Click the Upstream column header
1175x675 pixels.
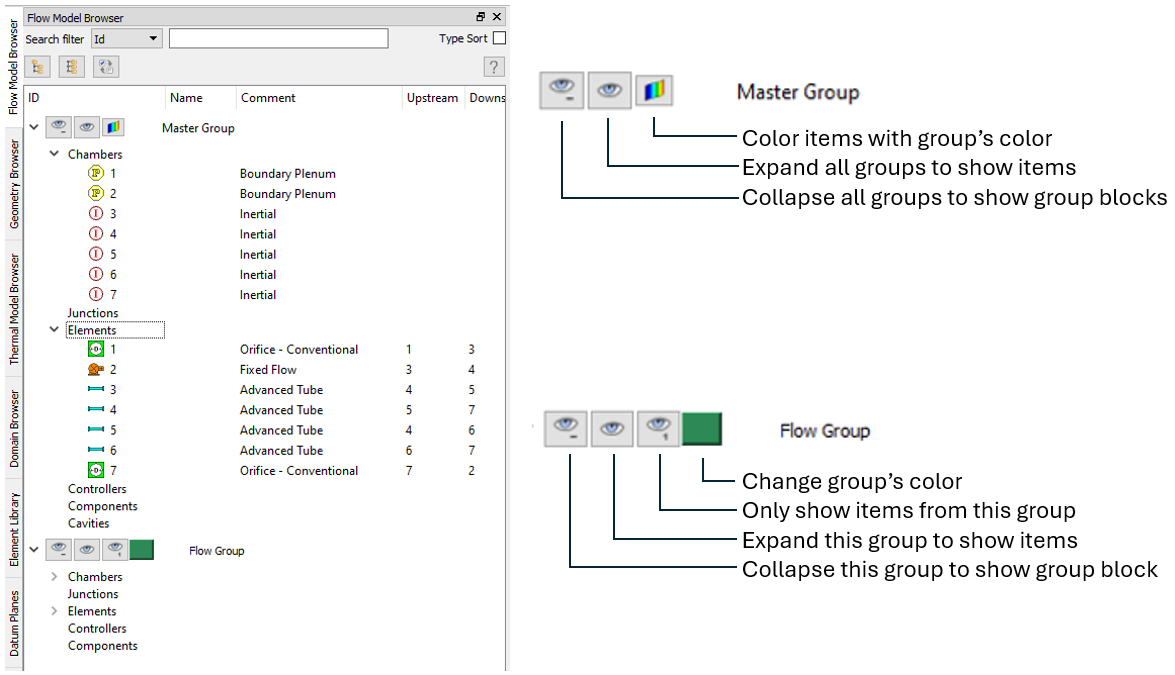432,98
